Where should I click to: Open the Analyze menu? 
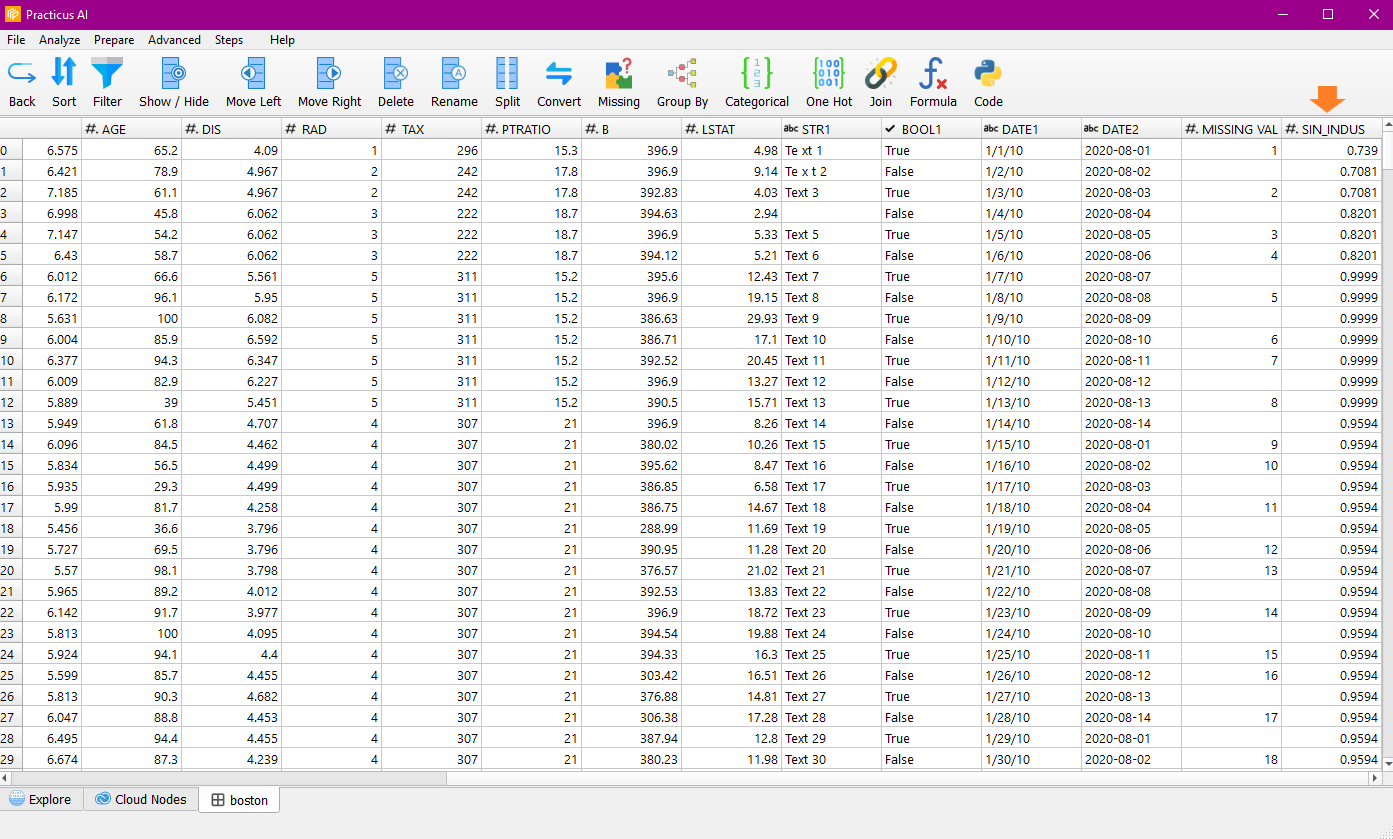60,40
